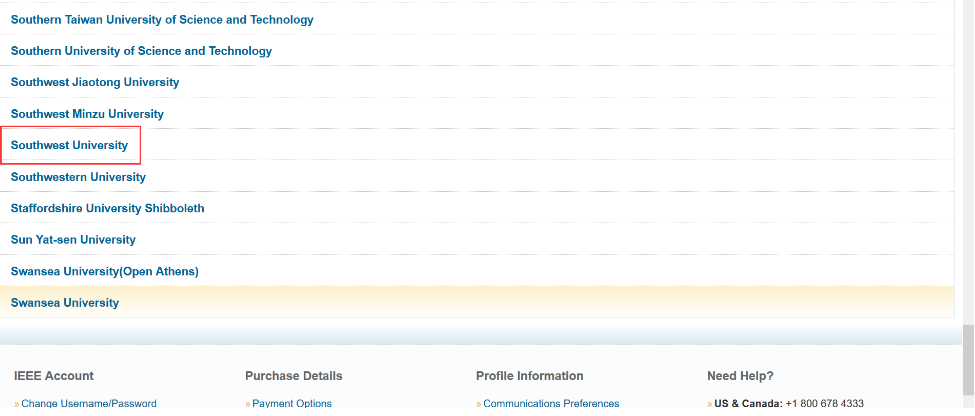The width and height of the screenshot is (975, 416).
Task: Select Staffordshire University Shibboleth
Action: [107, 208]
